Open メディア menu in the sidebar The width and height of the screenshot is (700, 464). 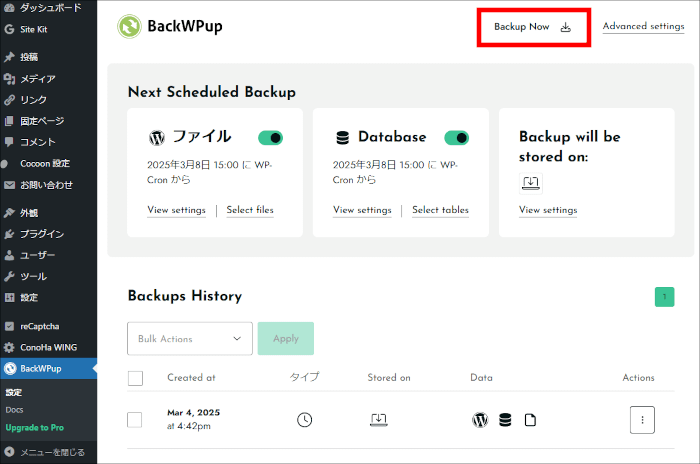pos(48,79)
